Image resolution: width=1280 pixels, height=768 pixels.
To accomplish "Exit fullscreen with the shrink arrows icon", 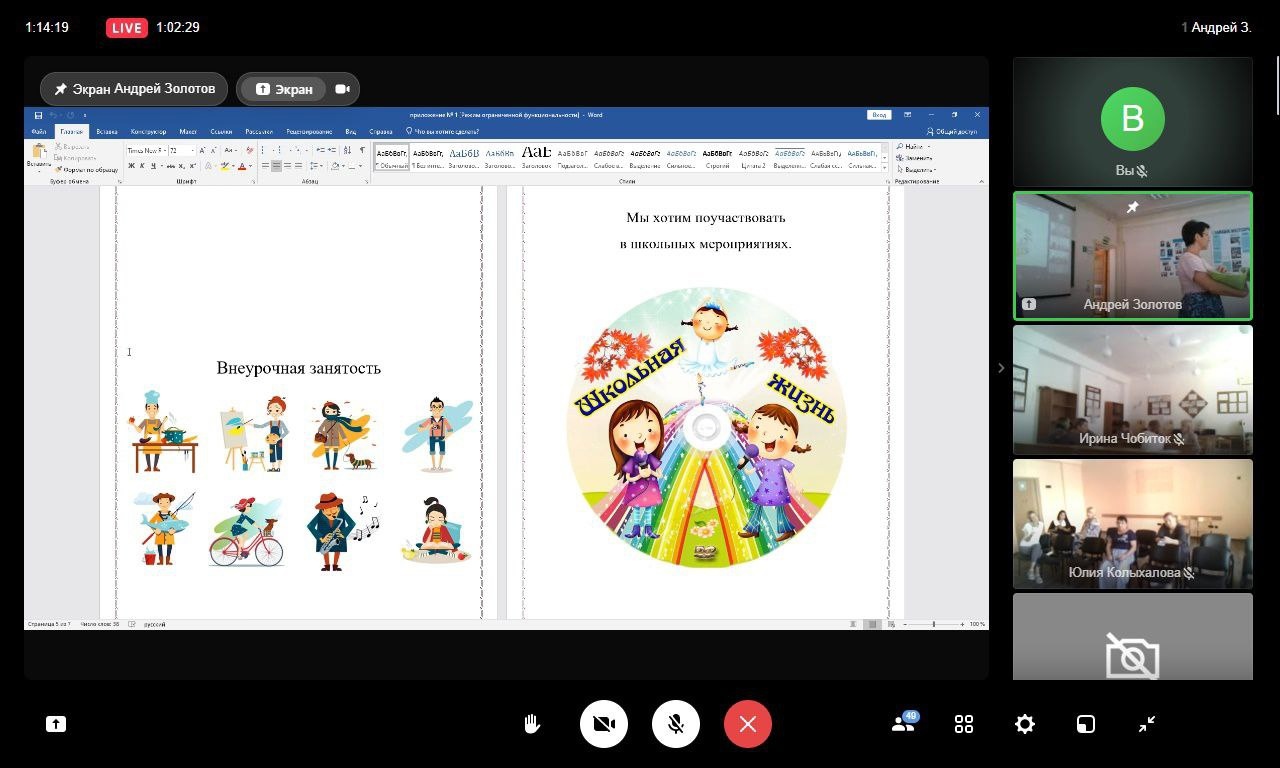I will tap(1147, 724).
